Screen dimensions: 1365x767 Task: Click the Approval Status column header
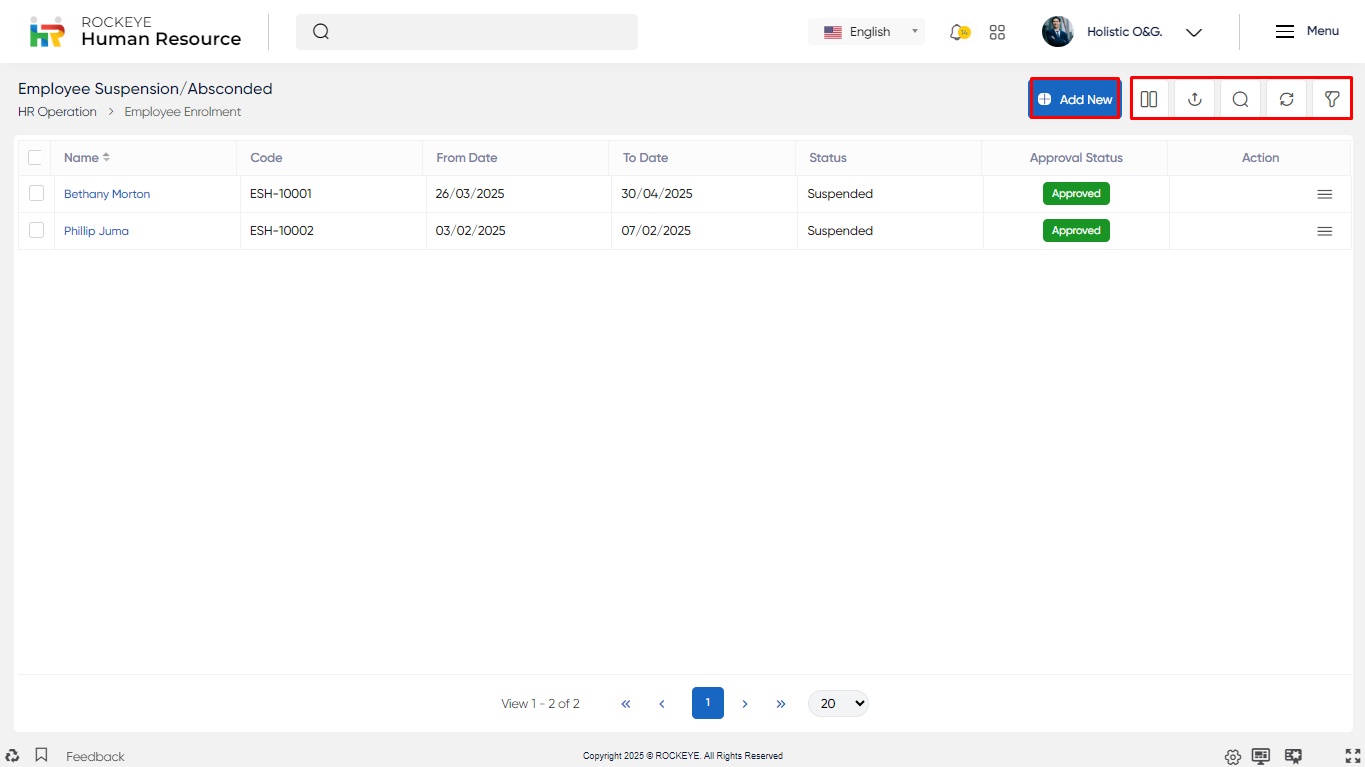tap(1076, 158)
